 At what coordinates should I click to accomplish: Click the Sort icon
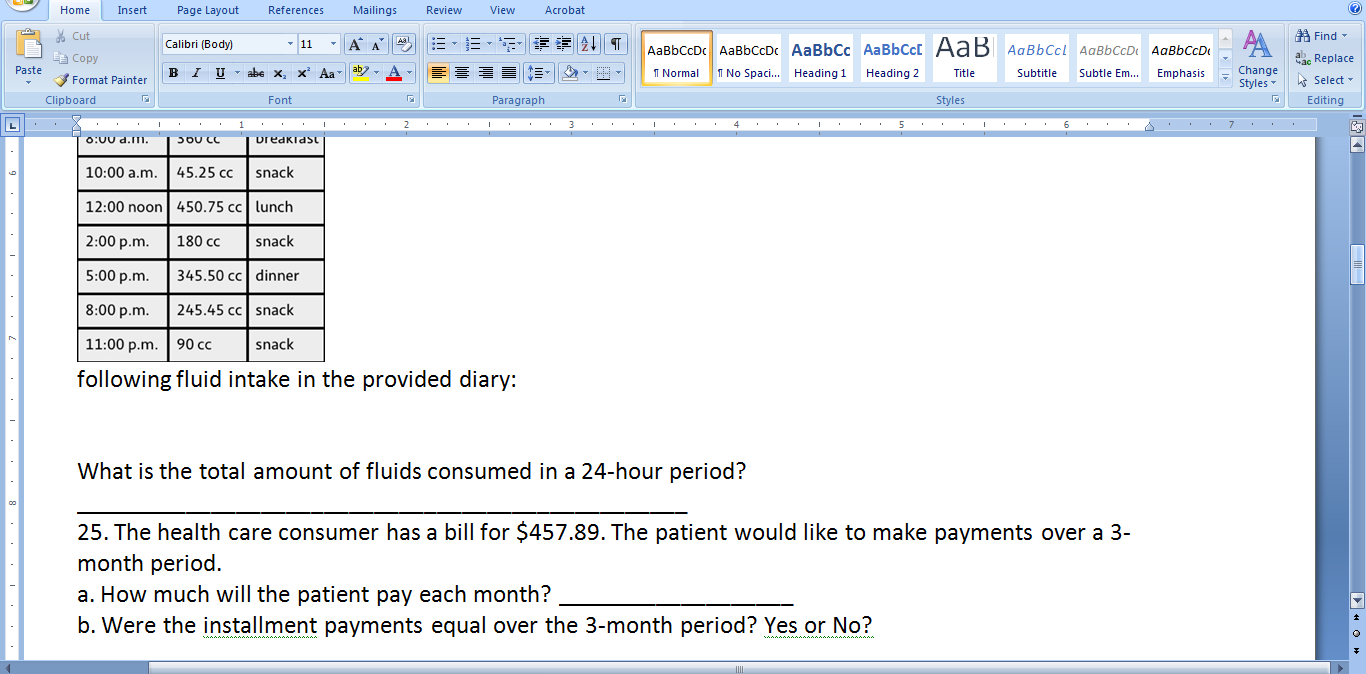pos(589,44)
